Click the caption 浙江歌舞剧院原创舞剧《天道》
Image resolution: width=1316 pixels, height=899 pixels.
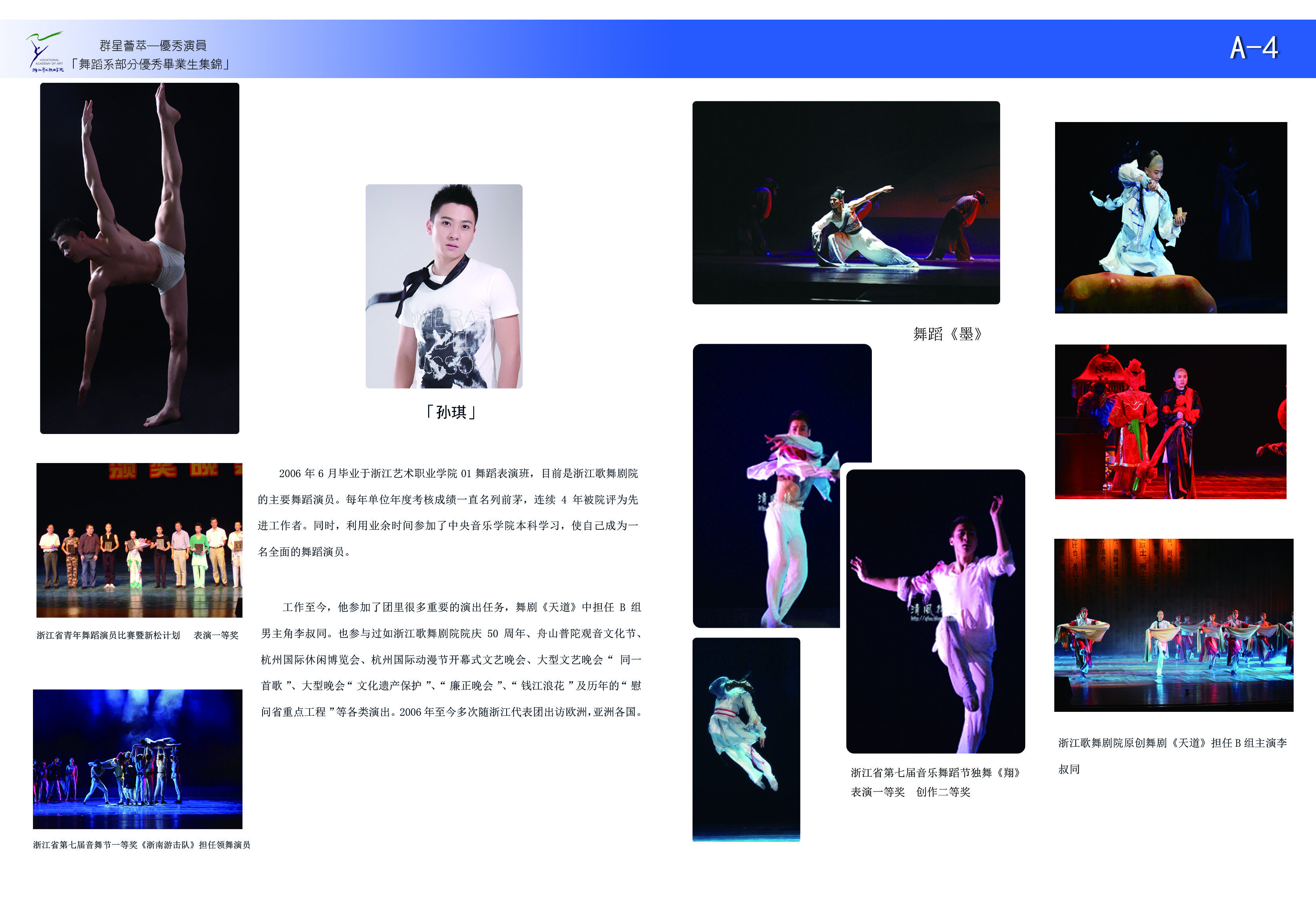click(x=1172, y=743)
